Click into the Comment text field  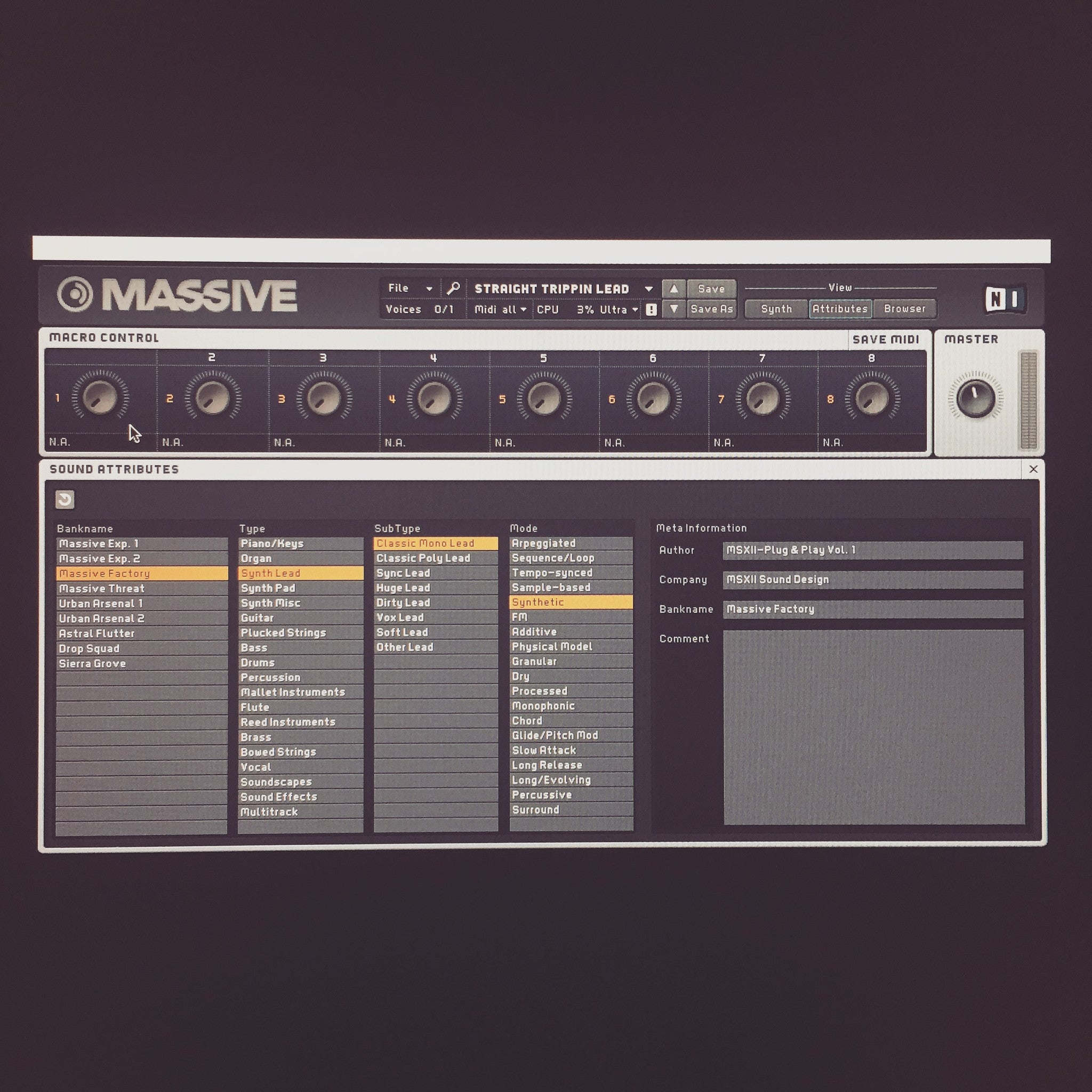pos(873,727)
